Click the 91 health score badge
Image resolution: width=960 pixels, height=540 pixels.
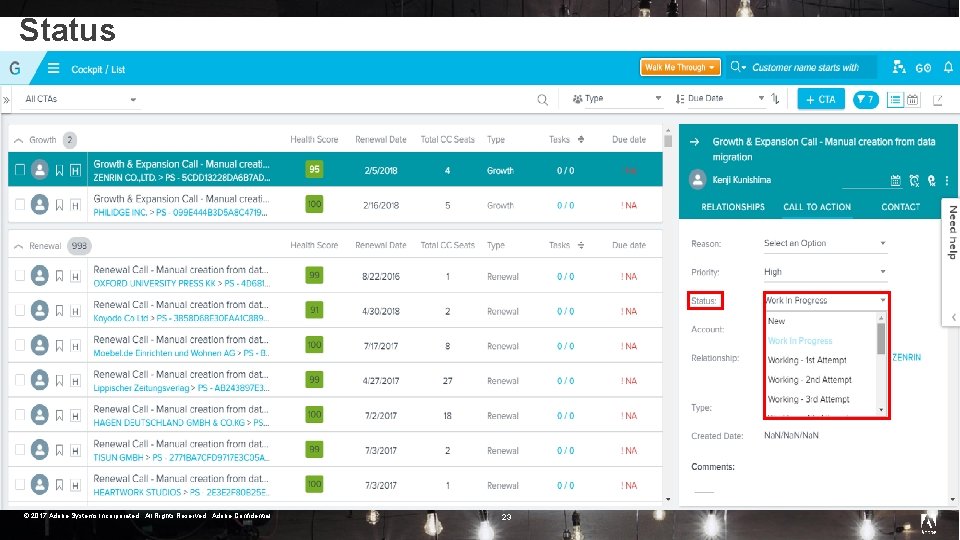click(x=314, y=310)
